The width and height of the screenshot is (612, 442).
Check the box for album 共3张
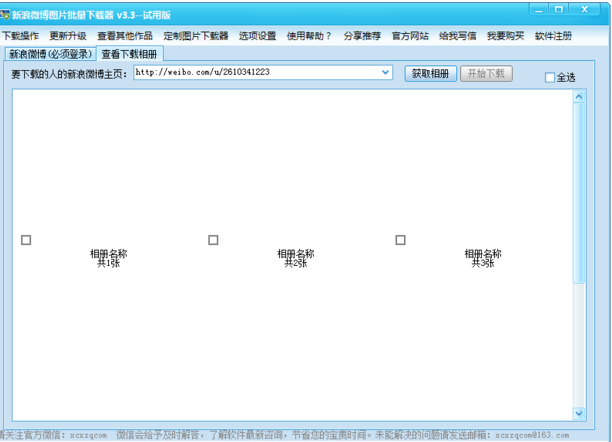pyautogui.click(x=400, y=240)
